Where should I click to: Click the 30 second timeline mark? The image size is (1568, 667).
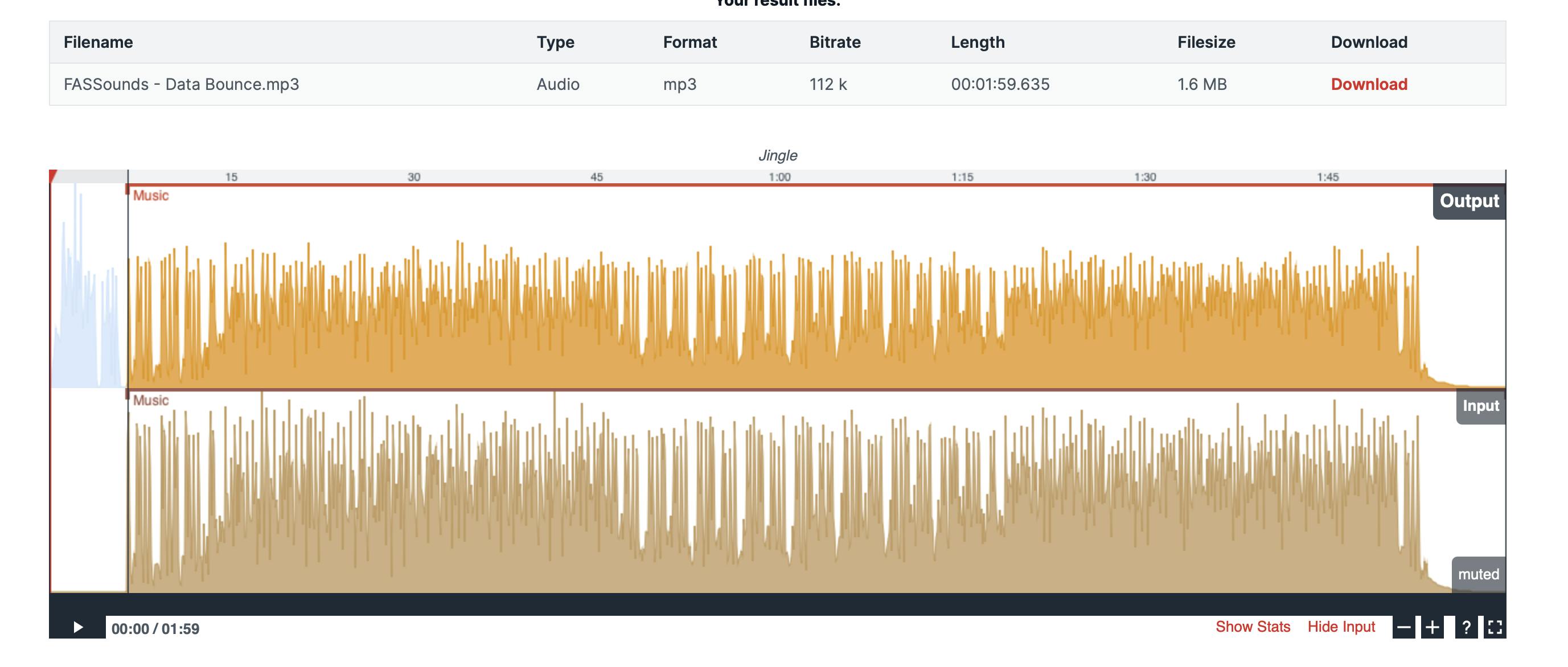414,177
